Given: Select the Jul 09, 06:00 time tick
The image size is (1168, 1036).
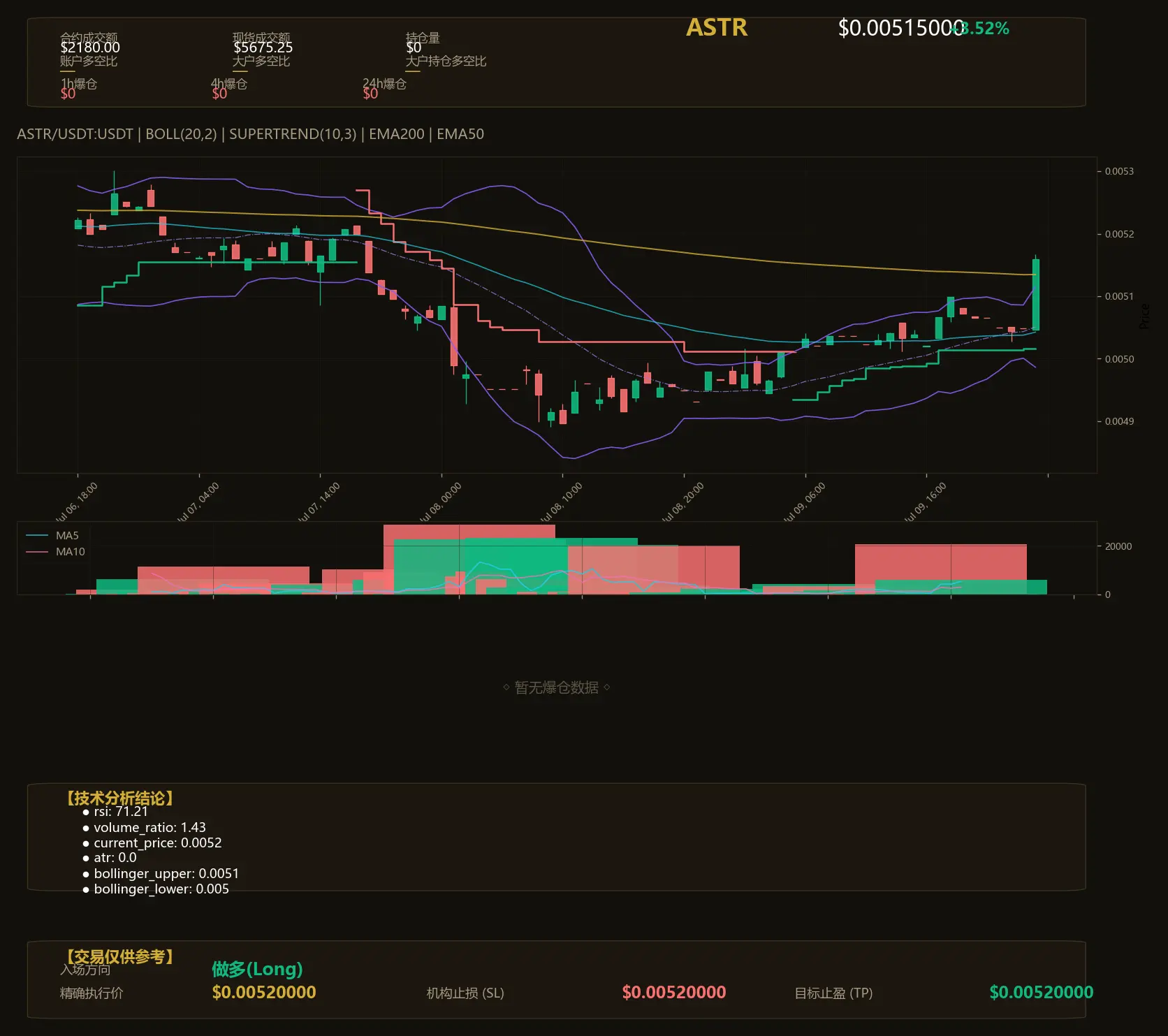Looking at the screenshot, I should coord(804,503).
